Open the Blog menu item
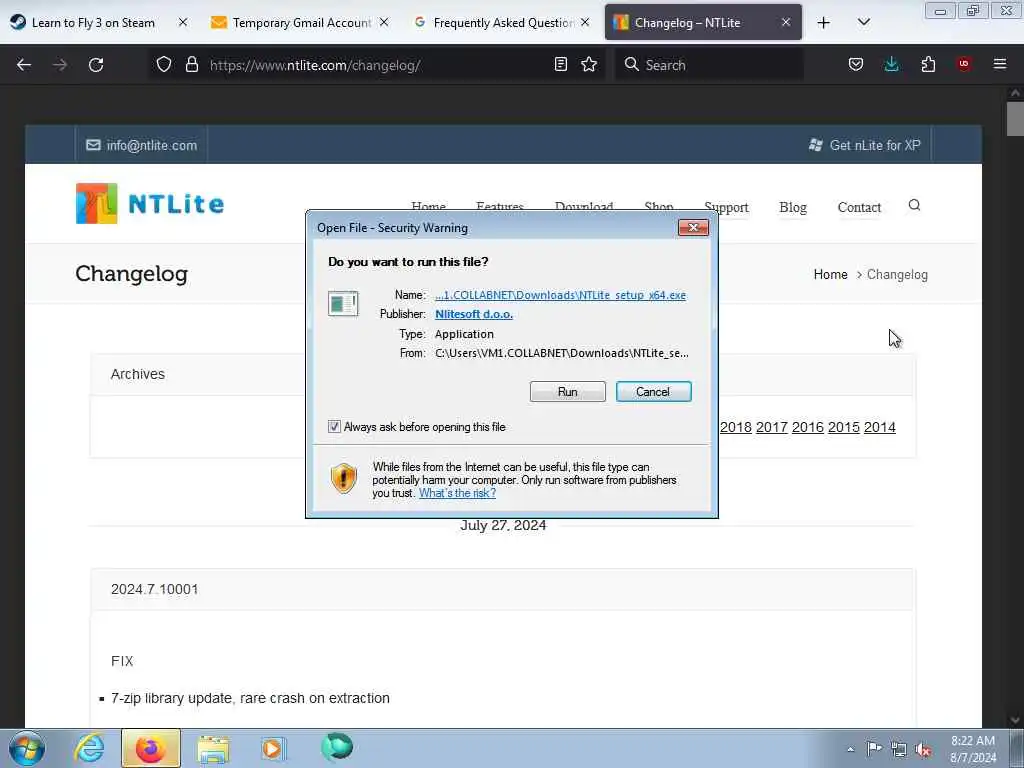 [793, 207]
